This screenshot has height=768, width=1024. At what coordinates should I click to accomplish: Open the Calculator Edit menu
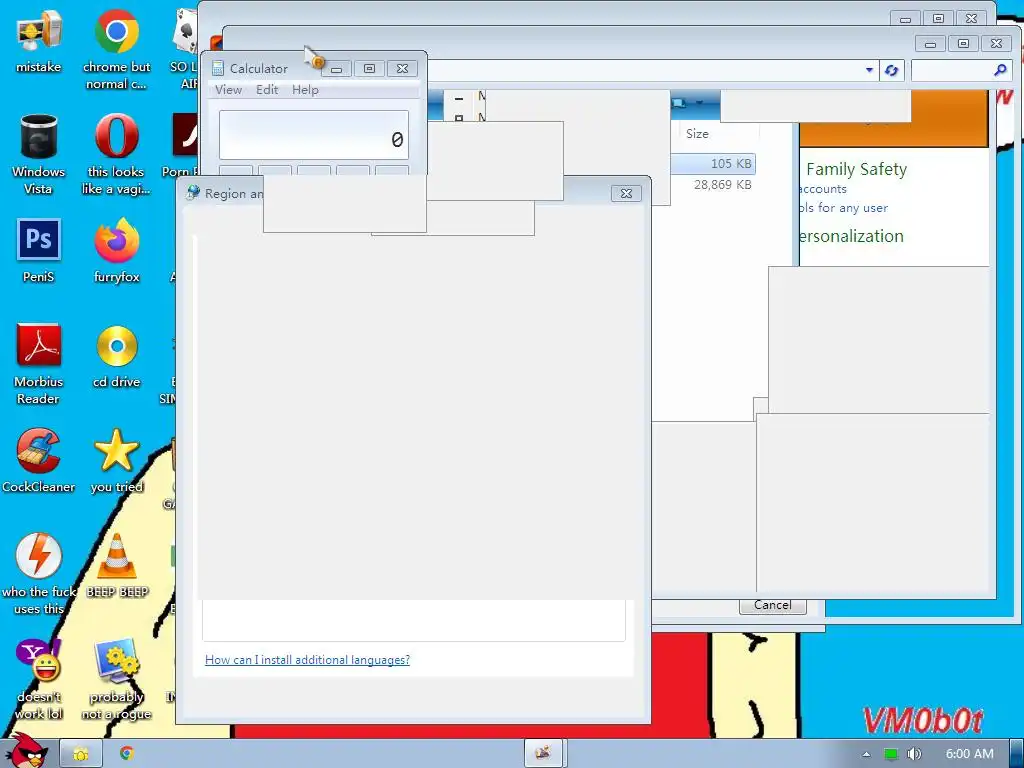click(x=267, y=89)
